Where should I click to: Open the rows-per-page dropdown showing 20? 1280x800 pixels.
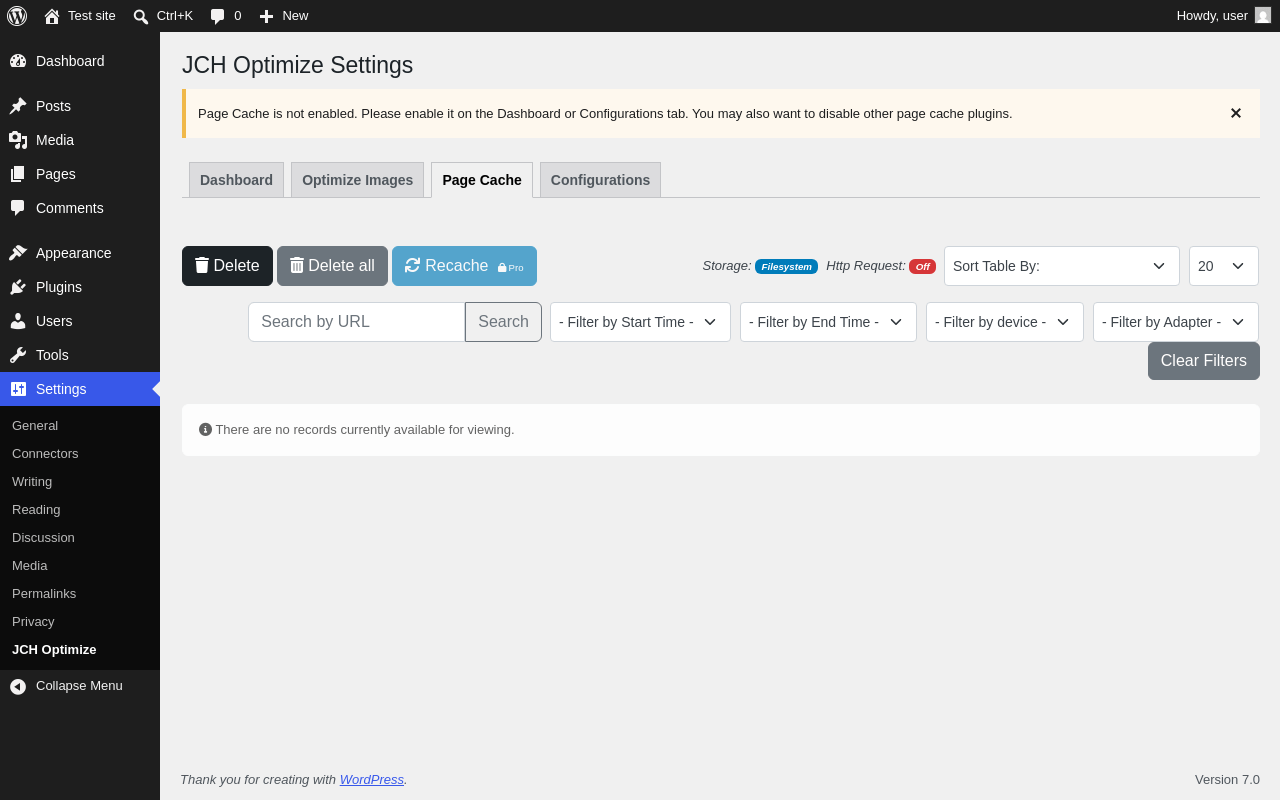tap(1224, 266)
